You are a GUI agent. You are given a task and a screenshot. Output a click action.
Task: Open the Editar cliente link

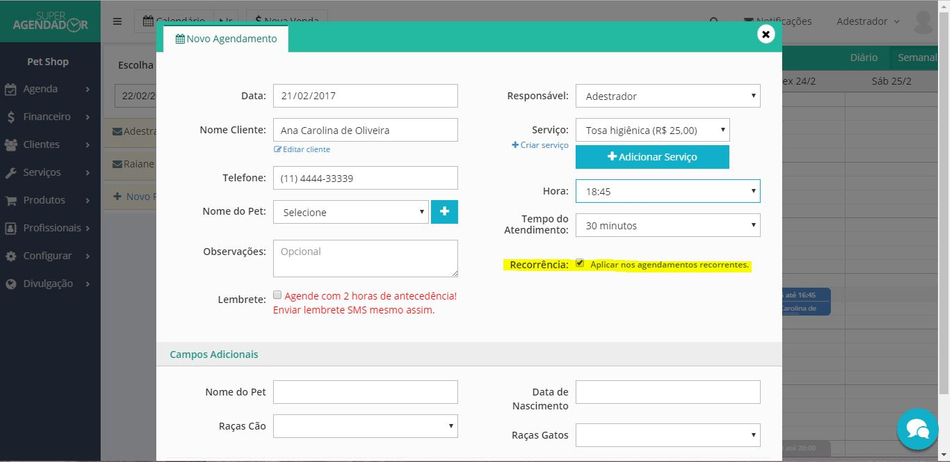(x=302, y=150)
